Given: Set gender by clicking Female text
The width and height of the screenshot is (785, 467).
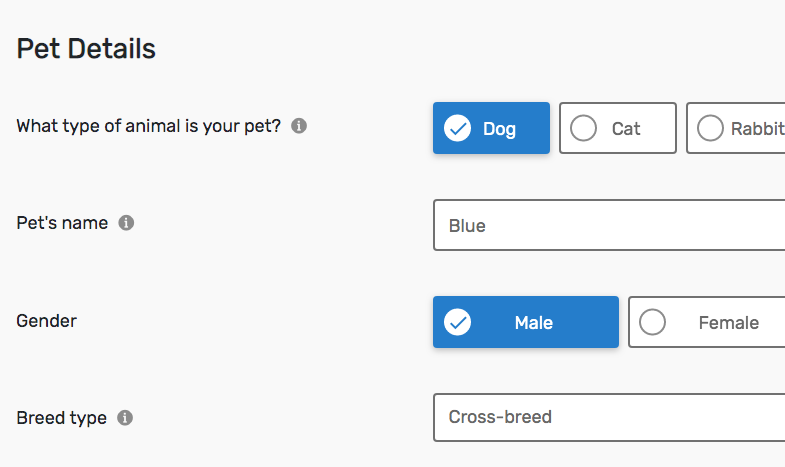Looking at the screenshot, I should (x=728, y=323).
